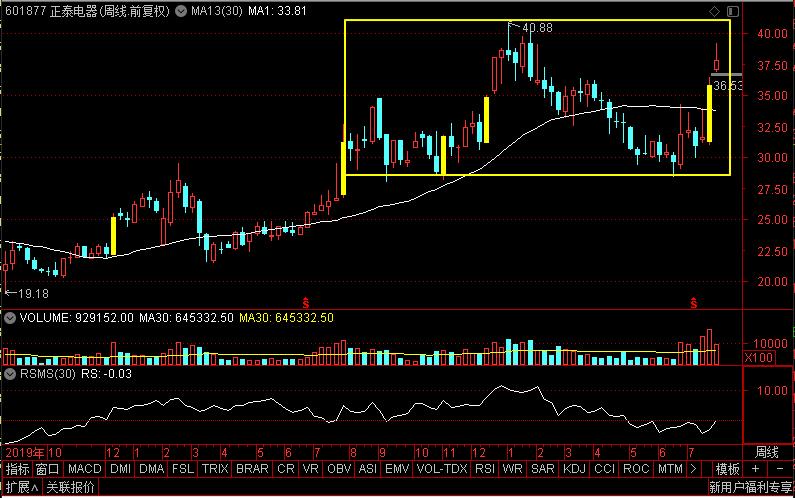Click the diamond marker icon at chart top
Screen dimensions: 795x498
(714, 11)
